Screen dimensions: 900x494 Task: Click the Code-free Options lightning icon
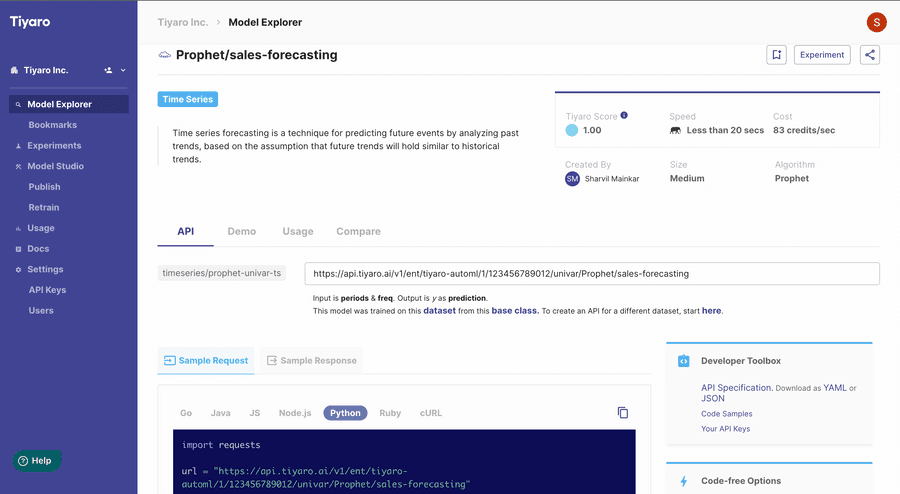pos(684,481)
